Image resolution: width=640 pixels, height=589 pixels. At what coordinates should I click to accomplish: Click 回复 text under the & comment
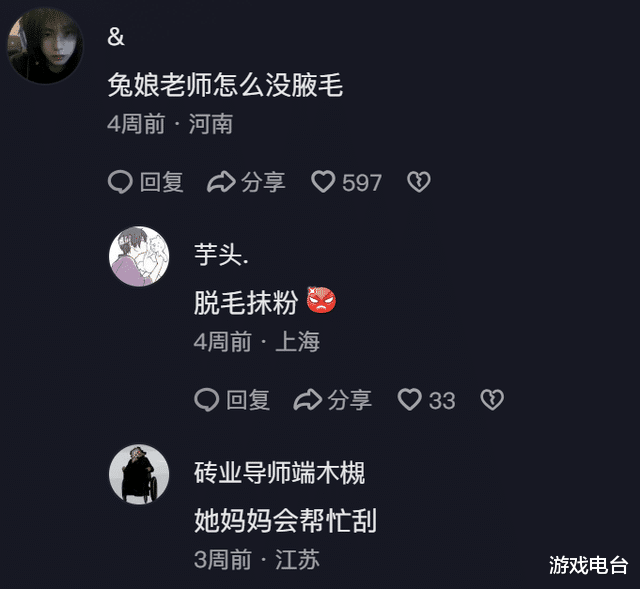tap(162, 182)
